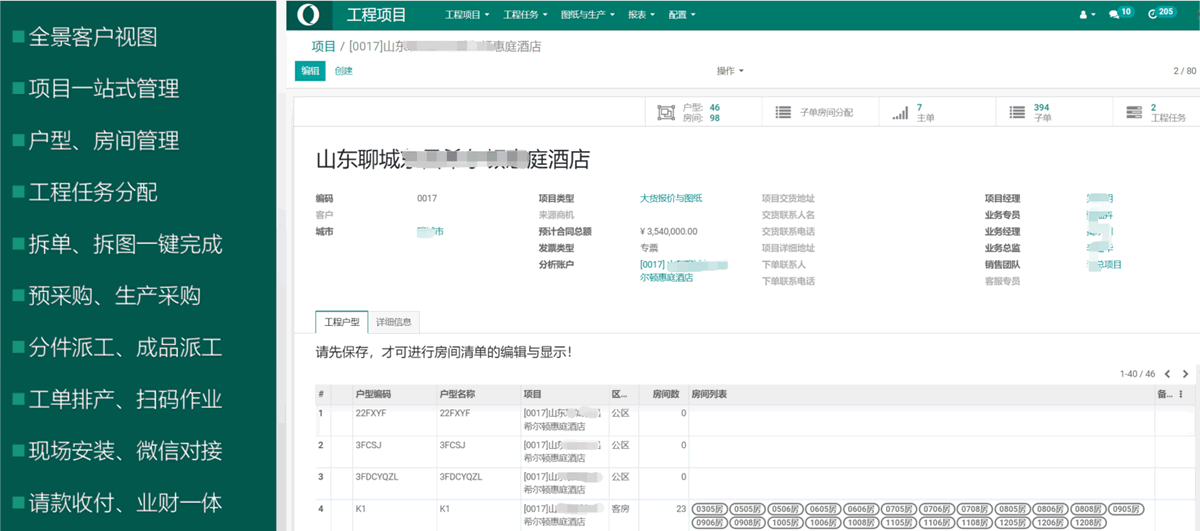Open the user account menu icon
The width and height of the screenshot is (1200, 531).
(x=1086, y=15)
